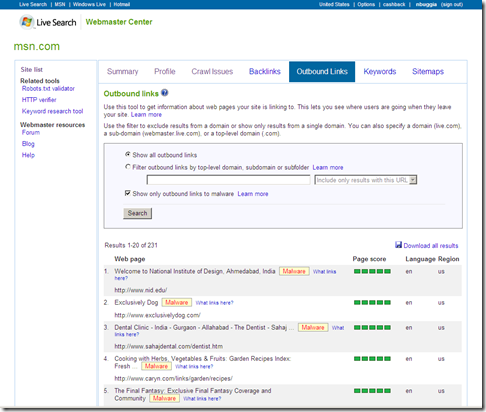Click the Malware badge for Final Fantasy
Screen dimensions: 486x412
click(x=164, y=398)
